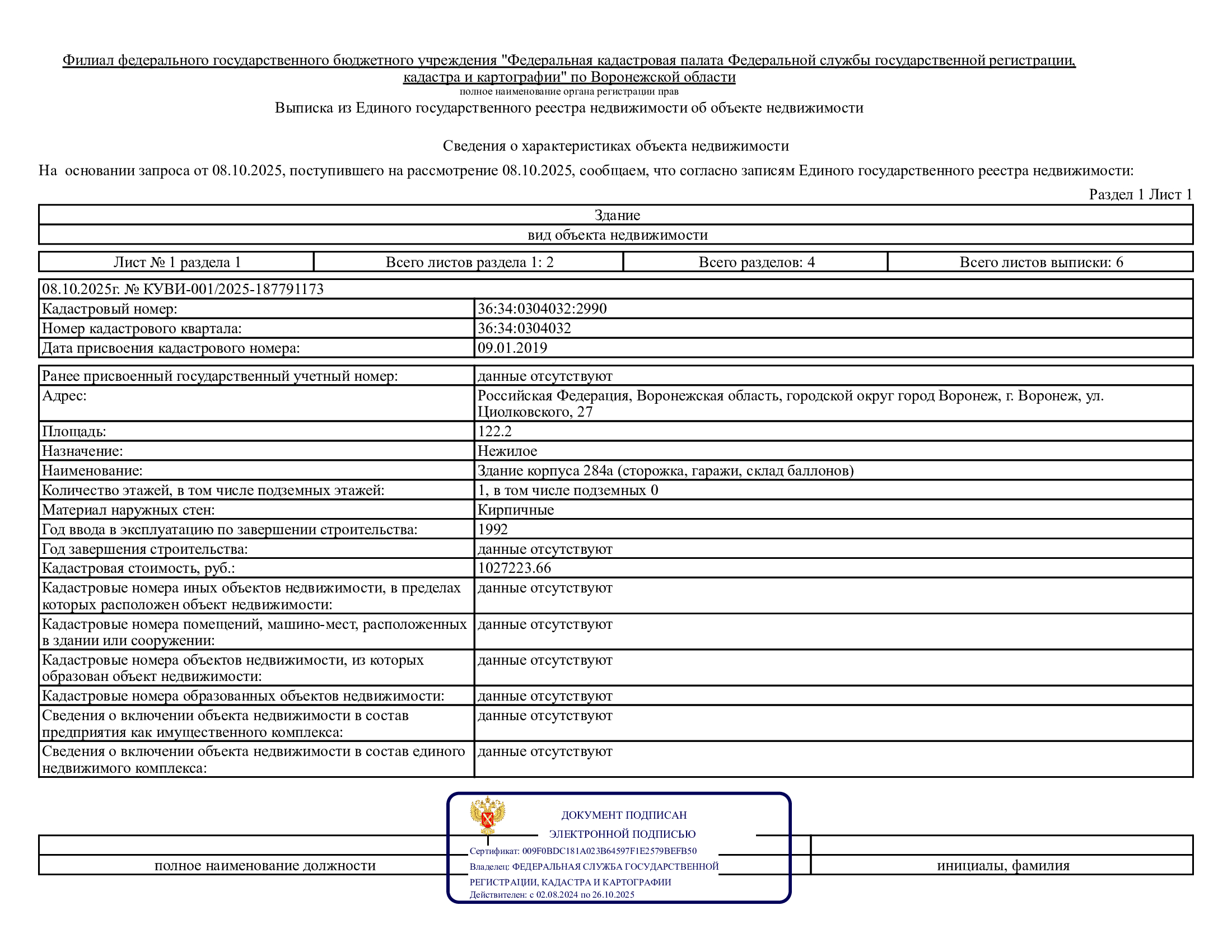Viewport: 1232px width, 952px height.
Task: Click the 'Всего листов выписки: 6' cell
Action: [x=1041, y=262]
